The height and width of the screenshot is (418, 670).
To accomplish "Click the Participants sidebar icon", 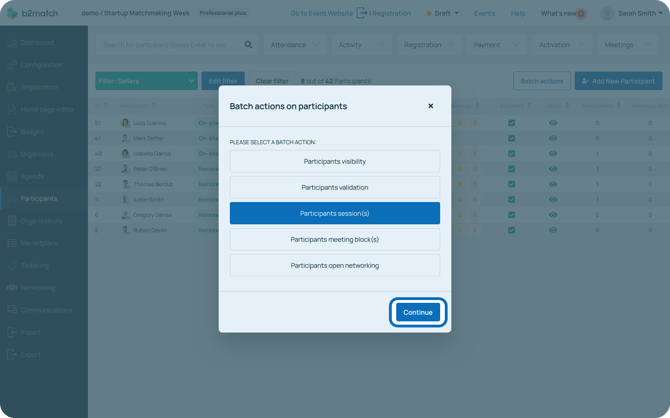I will [x=12, y=198].
